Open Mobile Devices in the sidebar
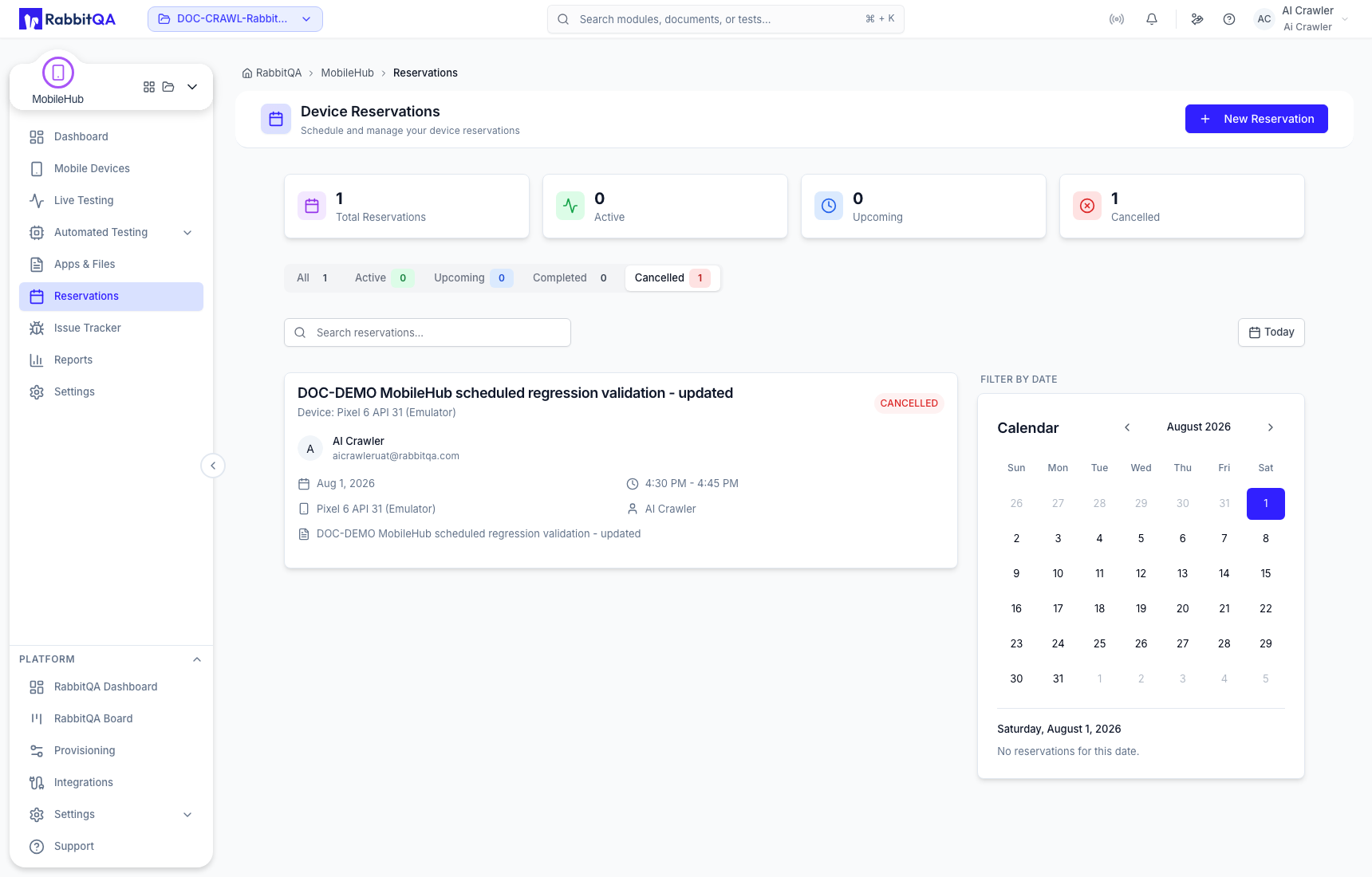 pyautogui.click(x=112, y=169)
